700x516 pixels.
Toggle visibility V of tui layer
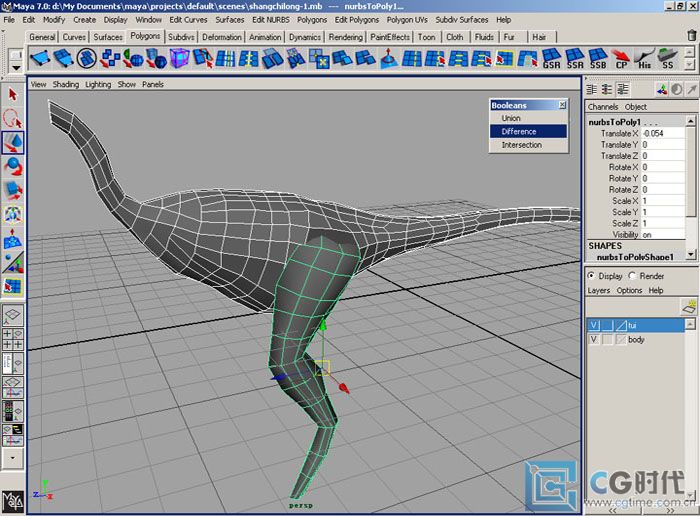pyautogui.click(x=593, y=325)
